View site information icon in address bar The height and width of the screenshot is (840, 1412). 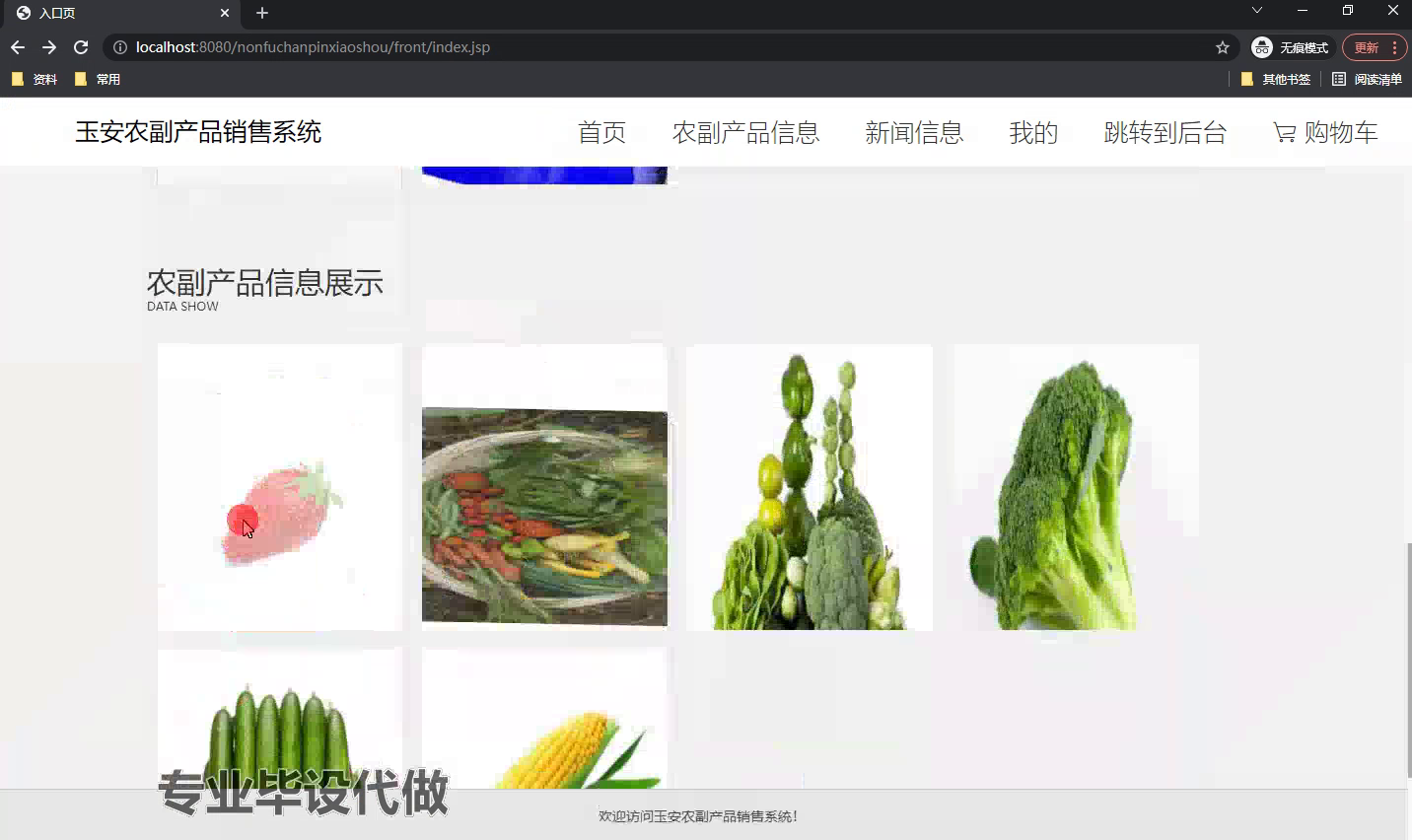pos(119,47)
